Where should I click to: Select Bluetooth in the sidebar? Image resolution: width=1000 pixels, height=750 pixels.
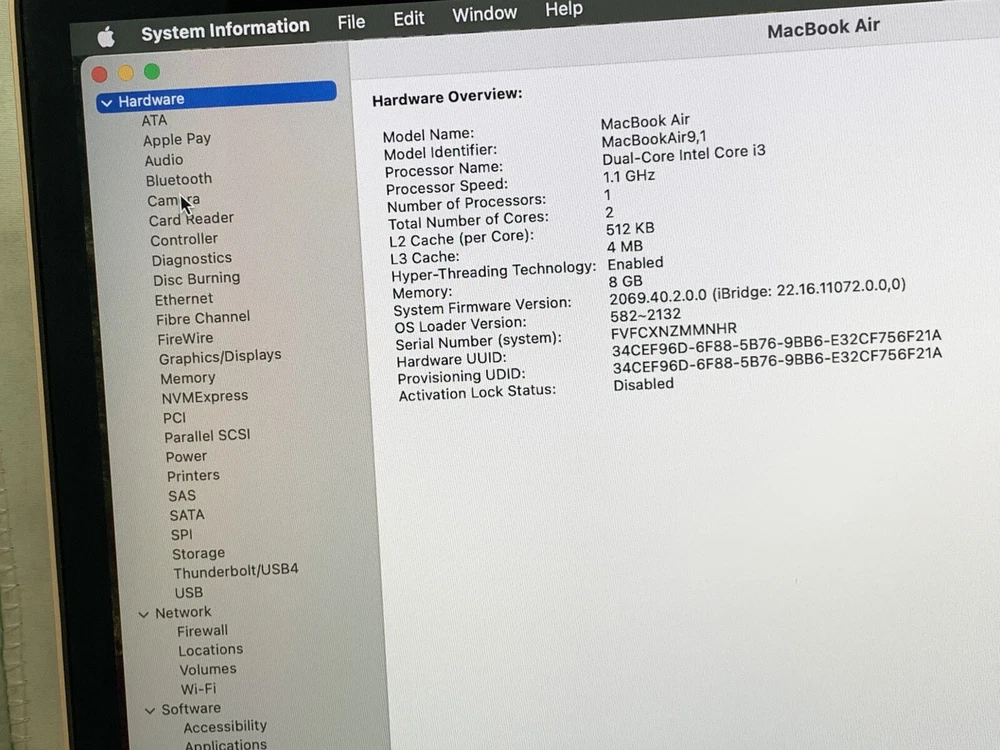[179, 180]
